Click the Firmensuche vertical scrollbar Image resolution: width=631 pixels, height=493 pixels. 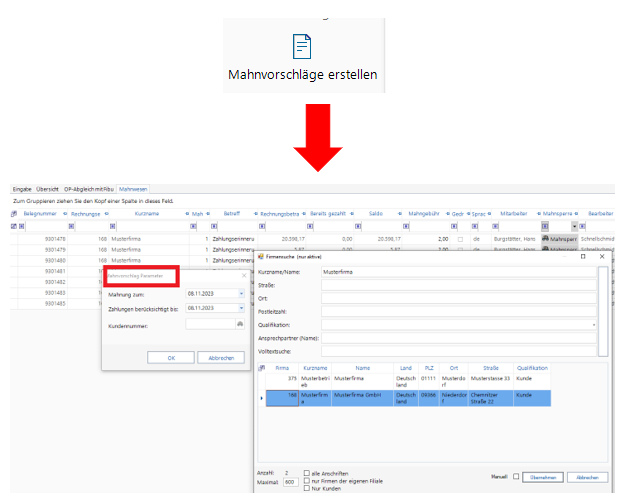pyautogui.click(x=602, y=310)
